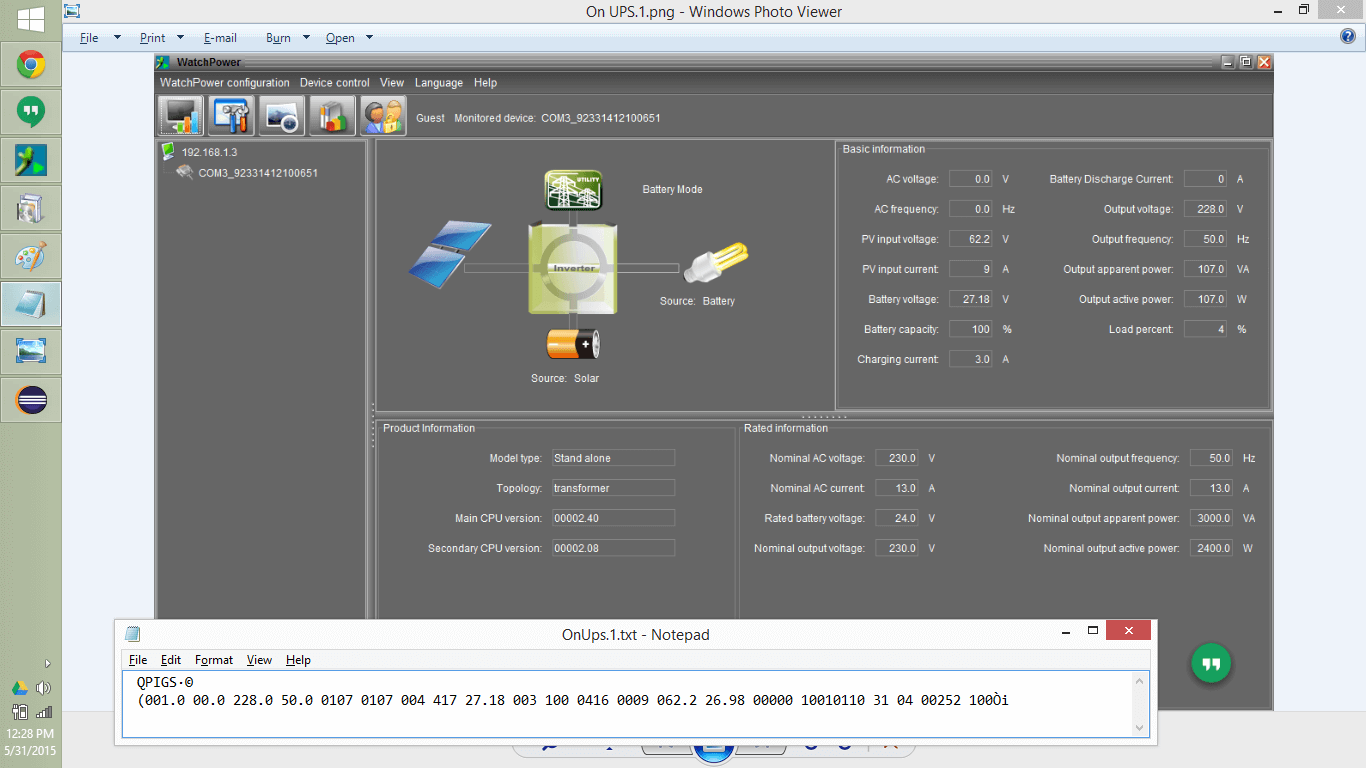Click the taskbar clock 12:28 PM

pos(30,734)
